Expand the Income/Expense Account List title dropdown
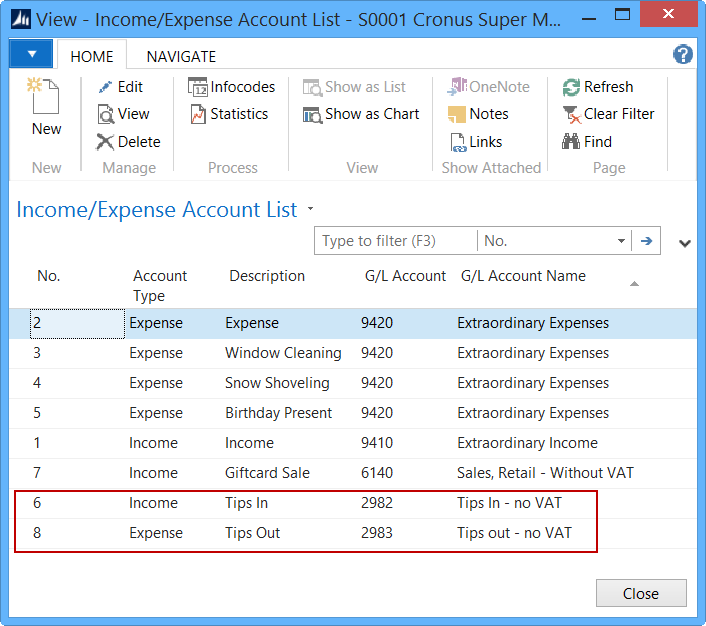The image size is (706, 626). (310, 209)
